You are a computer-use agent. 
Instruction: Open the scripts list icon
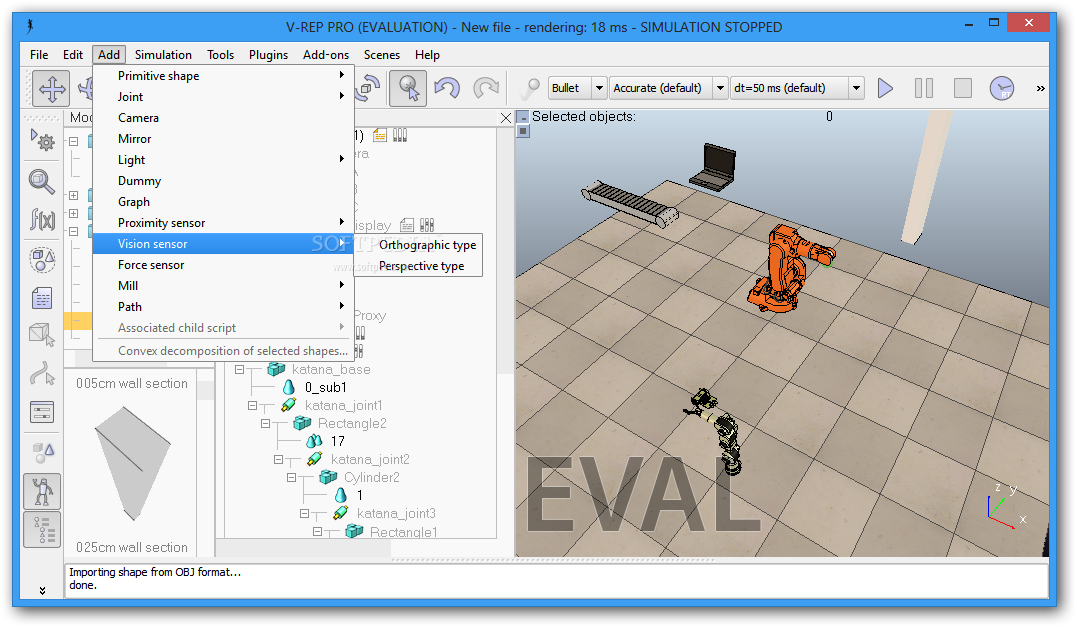(42, 297)
